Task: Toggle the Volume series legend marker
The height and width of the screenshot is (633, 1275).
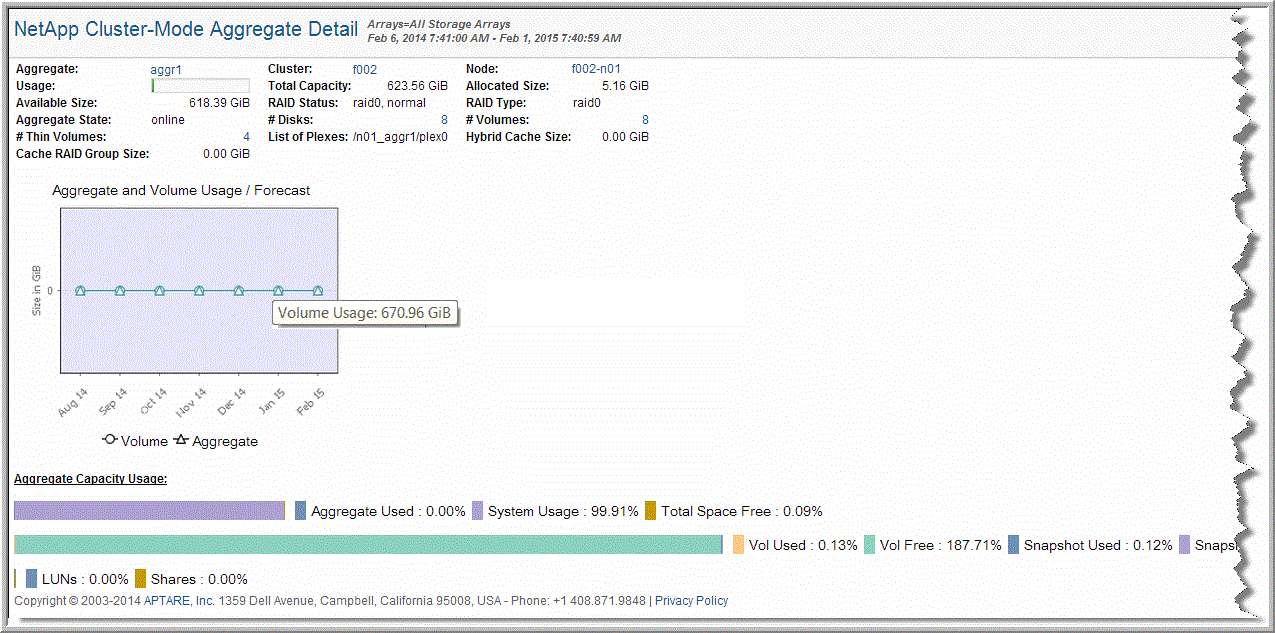Action: point(110,440)
